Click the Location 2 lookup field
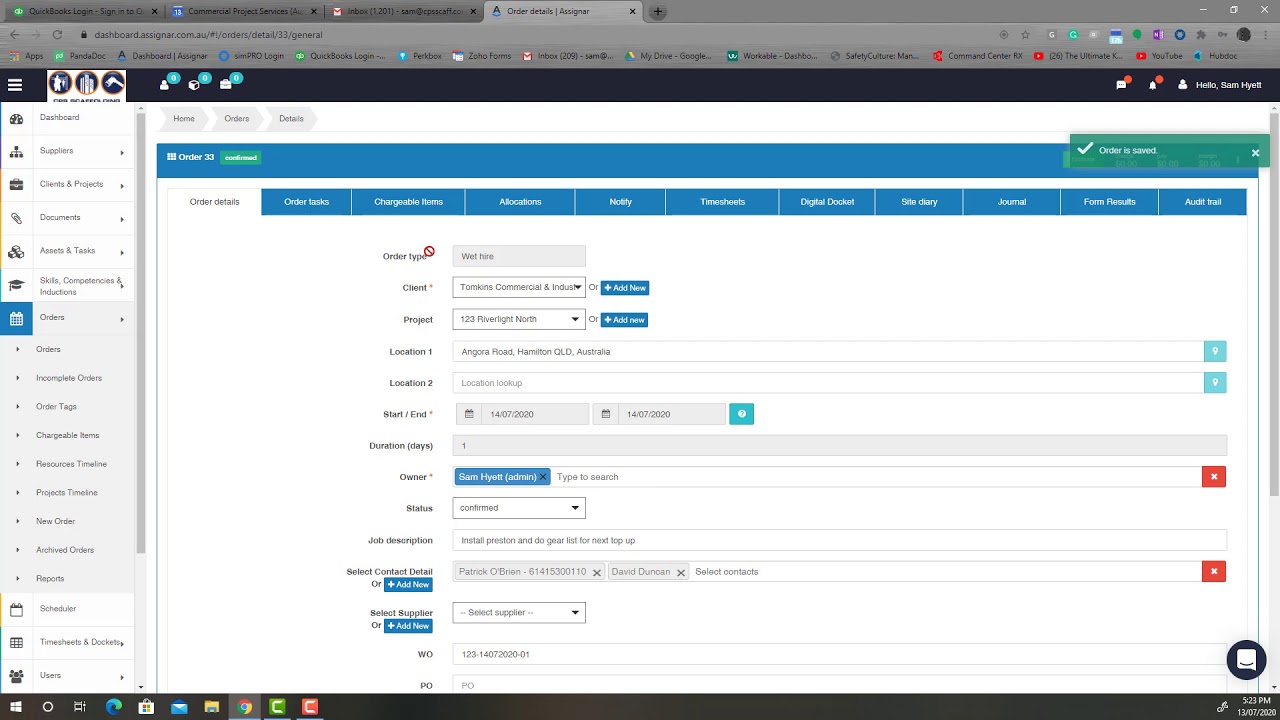The width and height of the screenshot is (1280, 720). (x=828, y=383)
